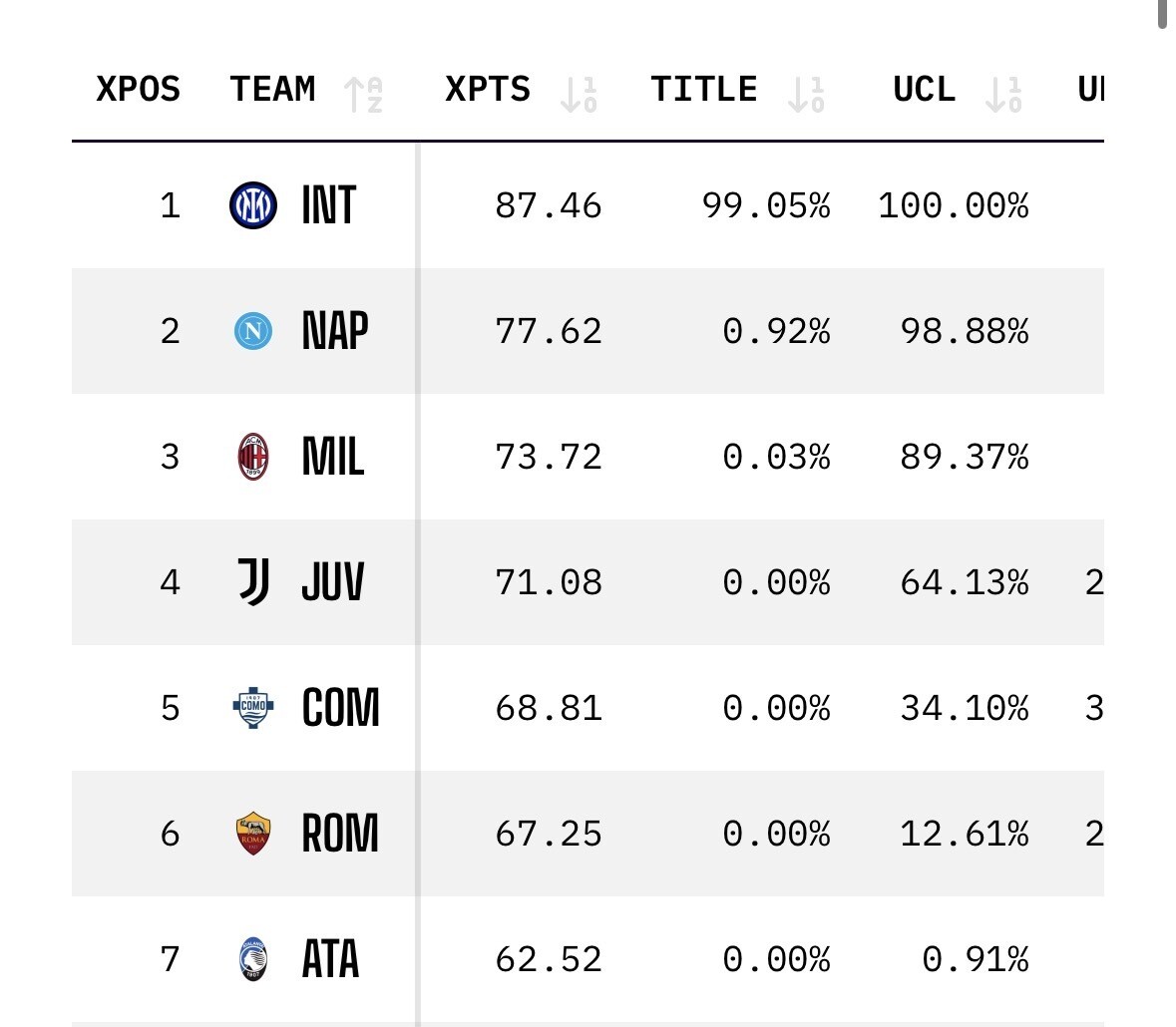This screenshot has width=1176, height=1027.
Task: Click the partially hidden column header
Action: 1089,90
